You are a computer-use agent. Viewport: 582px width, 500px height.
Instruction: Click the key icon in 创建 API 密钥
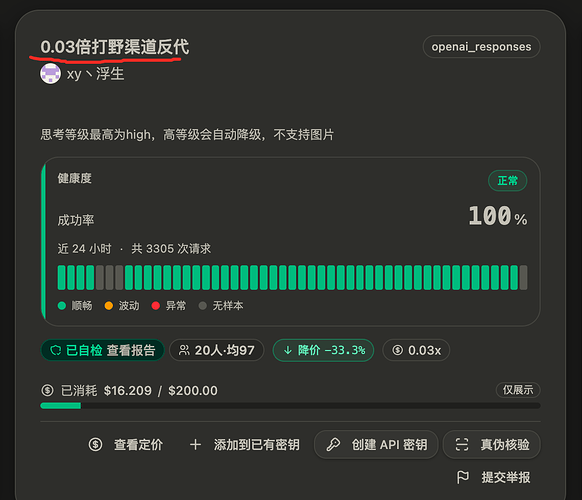(333, 444)
